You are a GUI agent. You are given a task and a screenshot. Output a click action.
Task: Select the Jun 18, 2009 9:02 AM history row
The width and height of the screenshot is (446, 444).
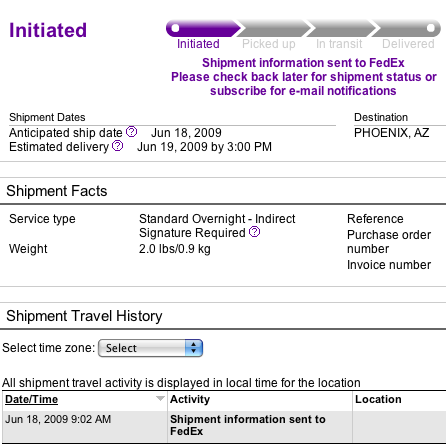pyautogui.click(x=223, y=426)
